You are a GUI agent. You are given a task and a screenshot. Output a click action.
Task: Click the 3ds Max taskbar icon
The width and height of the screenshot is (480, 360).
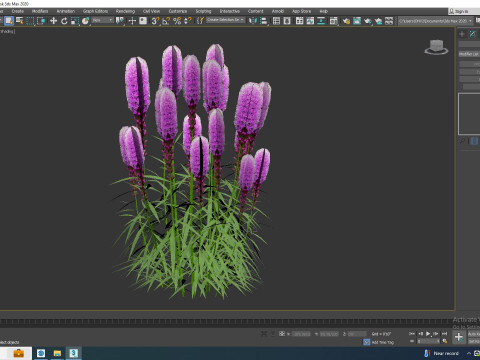pyautogui.click(x=74, y=353)
